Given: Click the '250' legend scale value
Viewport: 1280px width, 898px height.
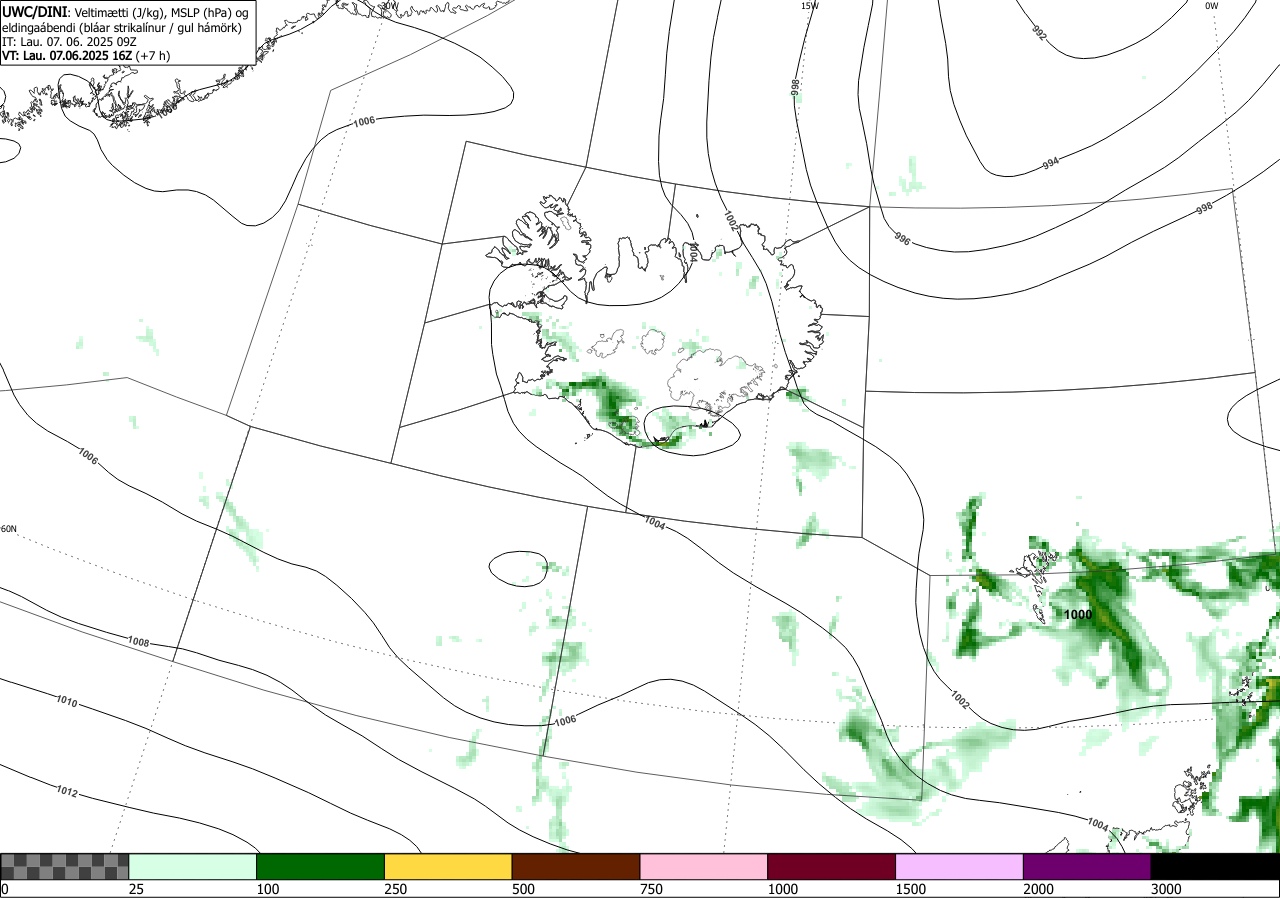Looking at the screenshot, I should coord(396,889).
